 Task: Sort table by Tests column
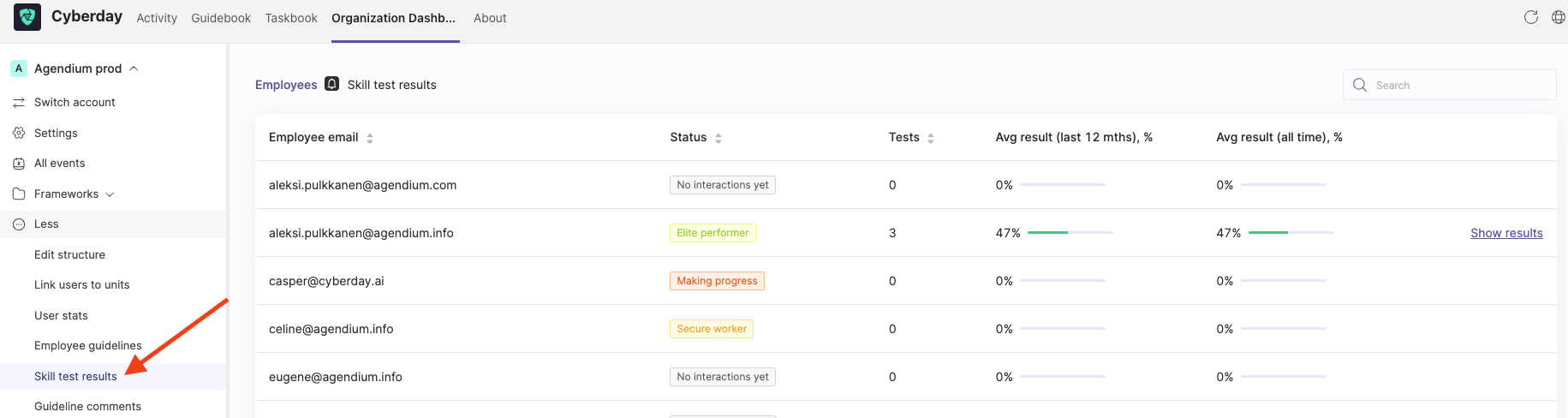pos(931,138)
